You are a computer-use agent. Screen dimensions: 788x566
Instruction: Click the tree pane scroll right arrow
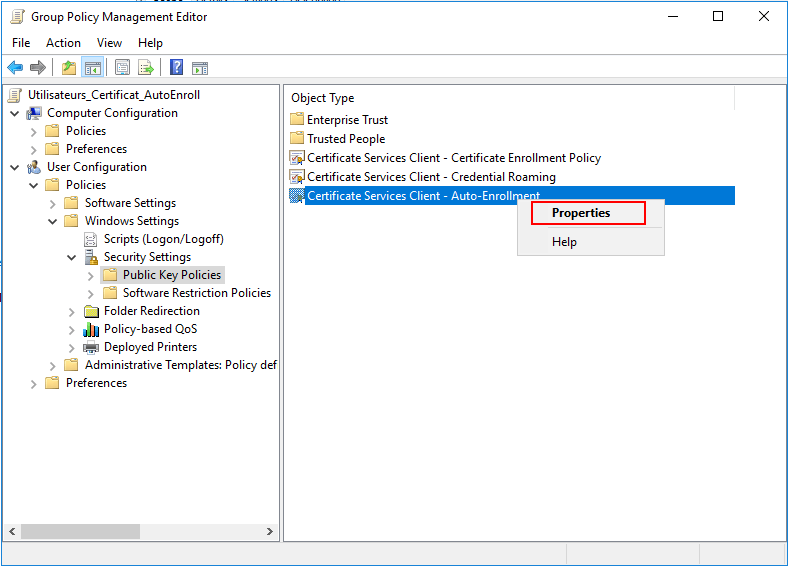(x=269, y=531)
